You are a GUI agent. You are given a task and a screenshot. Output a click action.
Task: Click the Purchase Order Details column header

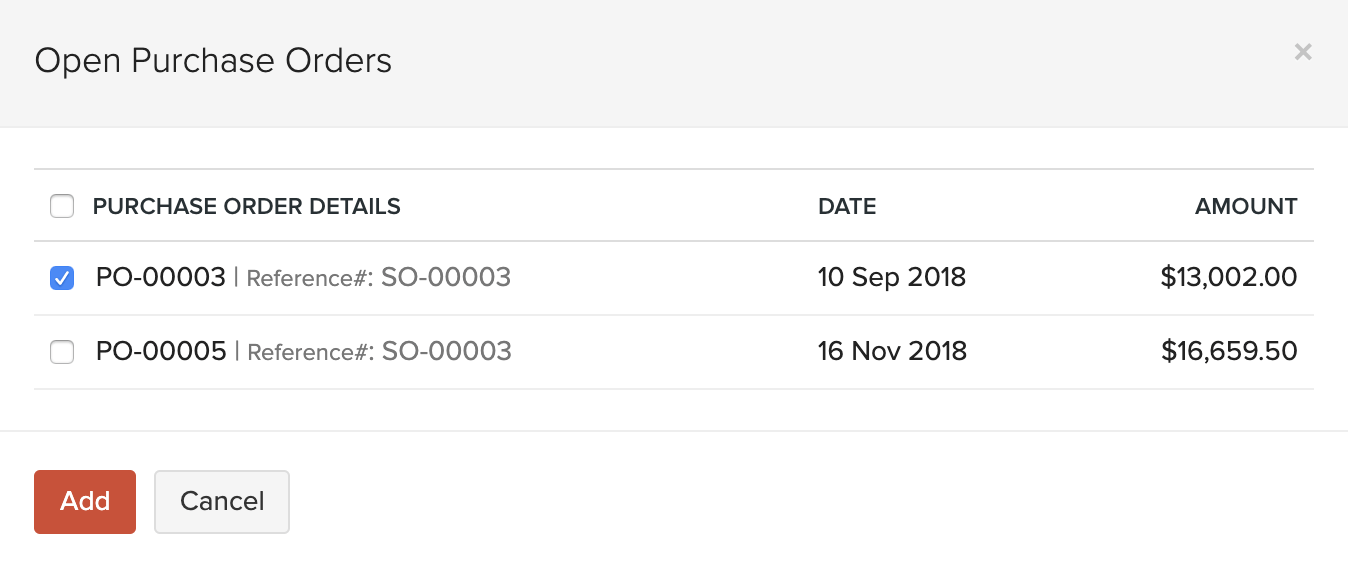click(x=246, y=207)
